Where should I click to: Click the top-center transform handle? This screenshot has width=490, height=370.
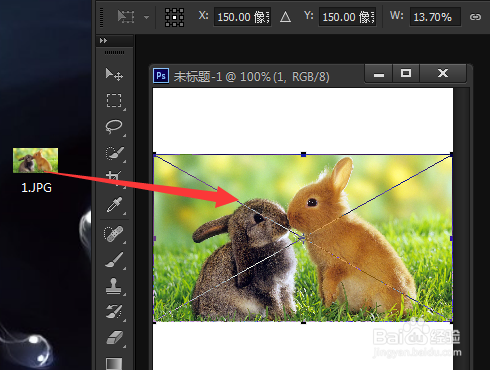(303, 154)
